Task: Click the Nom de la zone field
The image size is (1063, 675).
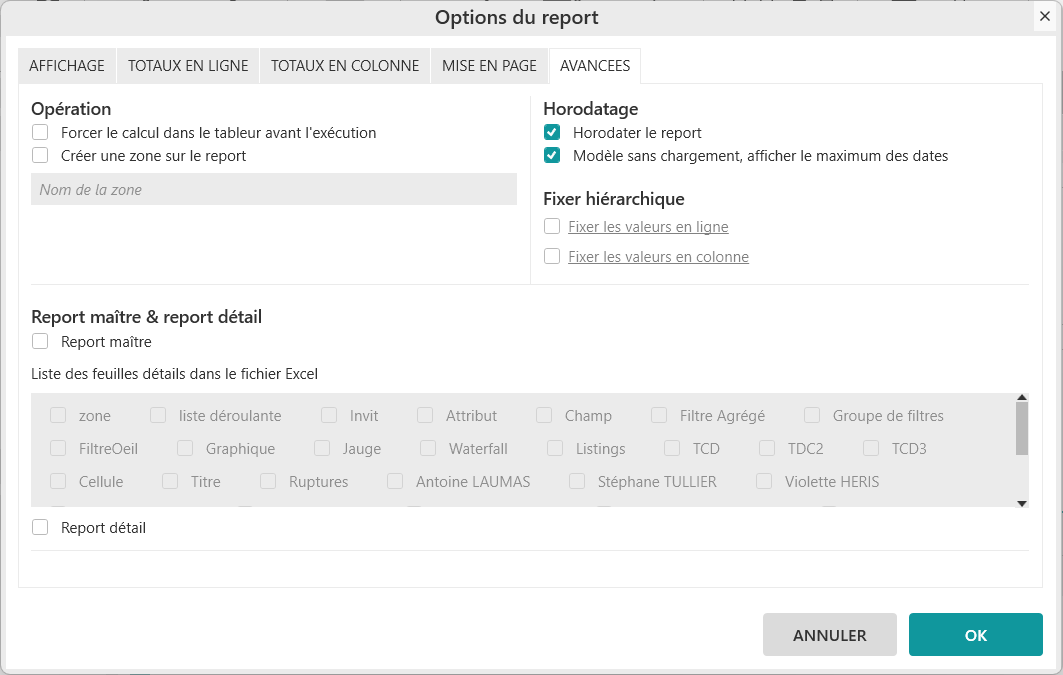Action: click(273, 189)
